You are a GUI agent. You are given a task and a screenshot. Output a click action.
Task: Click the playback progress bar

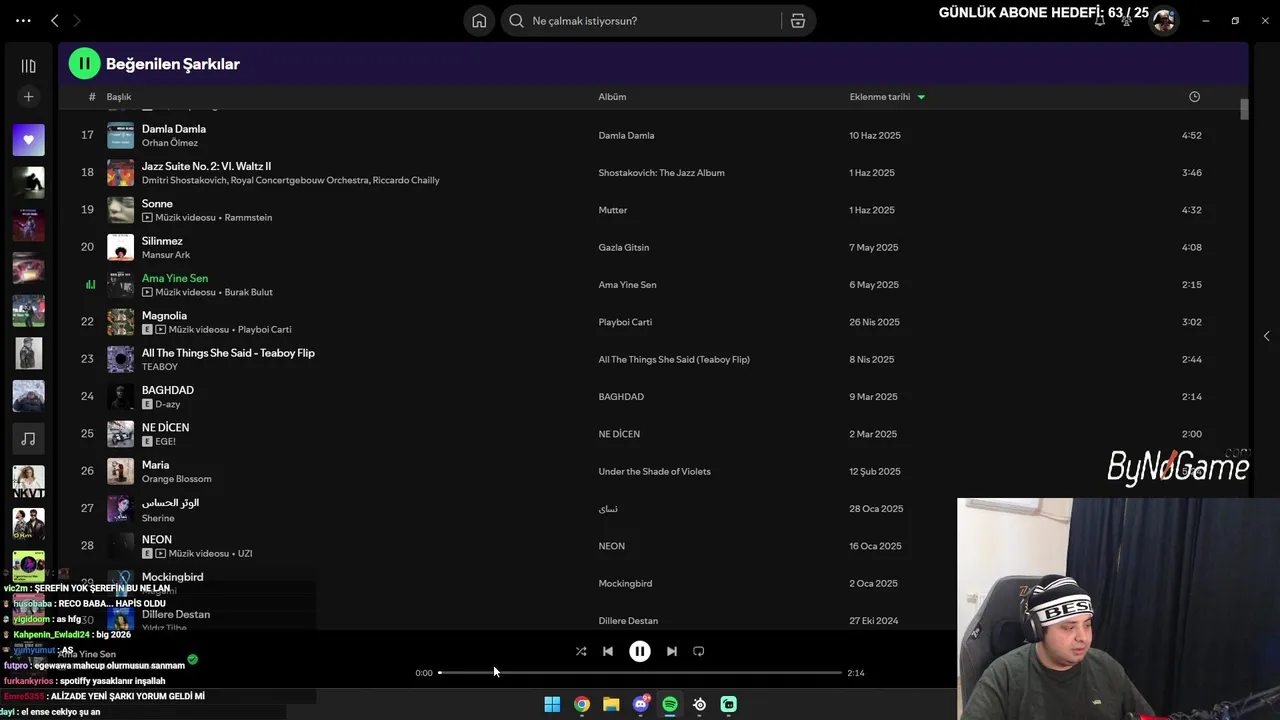coord(640,673)
